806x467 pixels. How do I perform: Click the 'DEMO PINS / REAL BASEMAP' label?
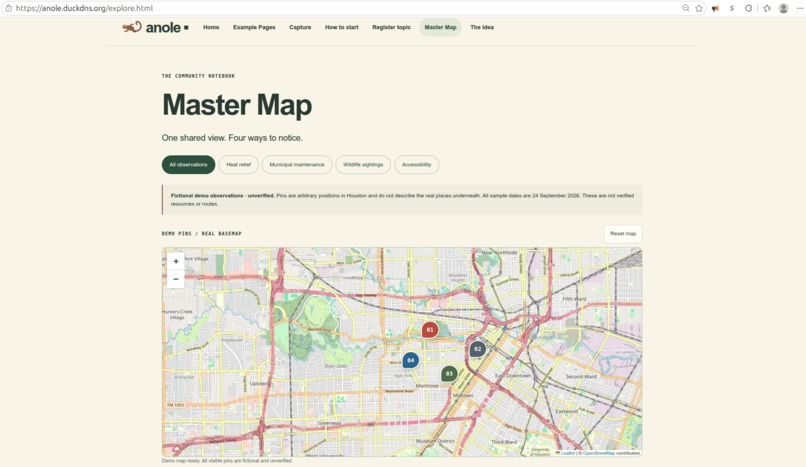[202, 233]
